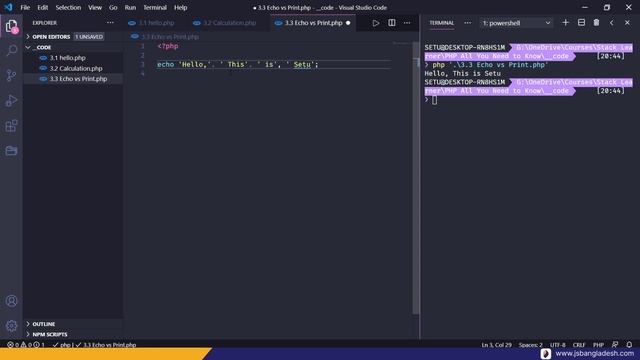
Task: Switch to the 3.1 hello.php tab
Action: (x=155, y=23)
